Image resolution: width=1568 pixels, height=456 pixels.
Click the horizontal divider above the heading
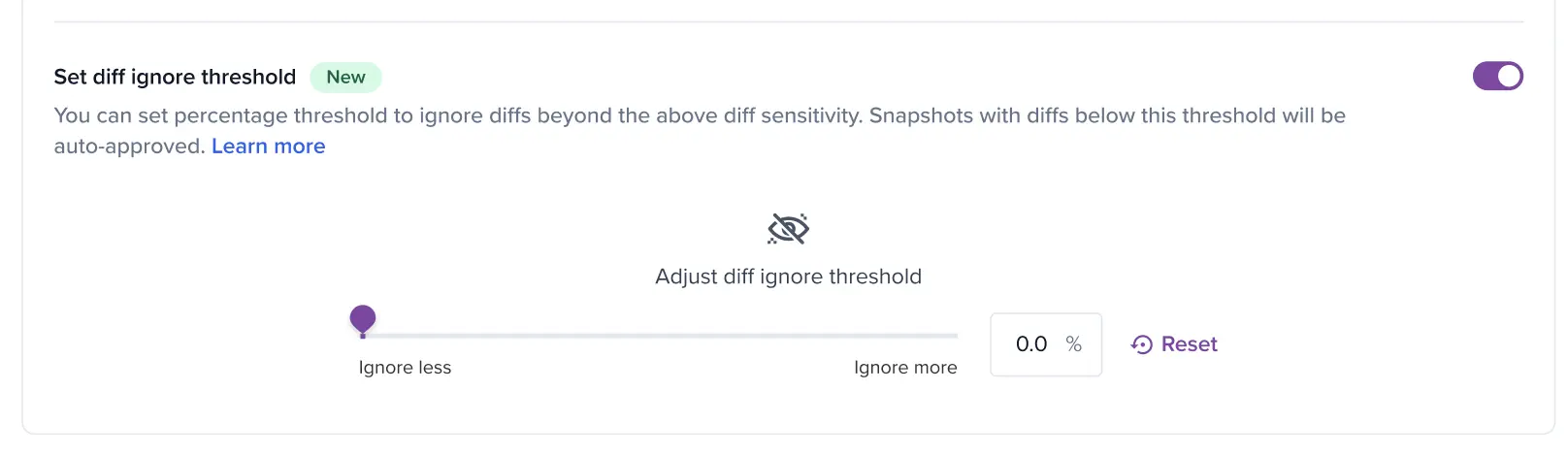(x=788, y=21)
